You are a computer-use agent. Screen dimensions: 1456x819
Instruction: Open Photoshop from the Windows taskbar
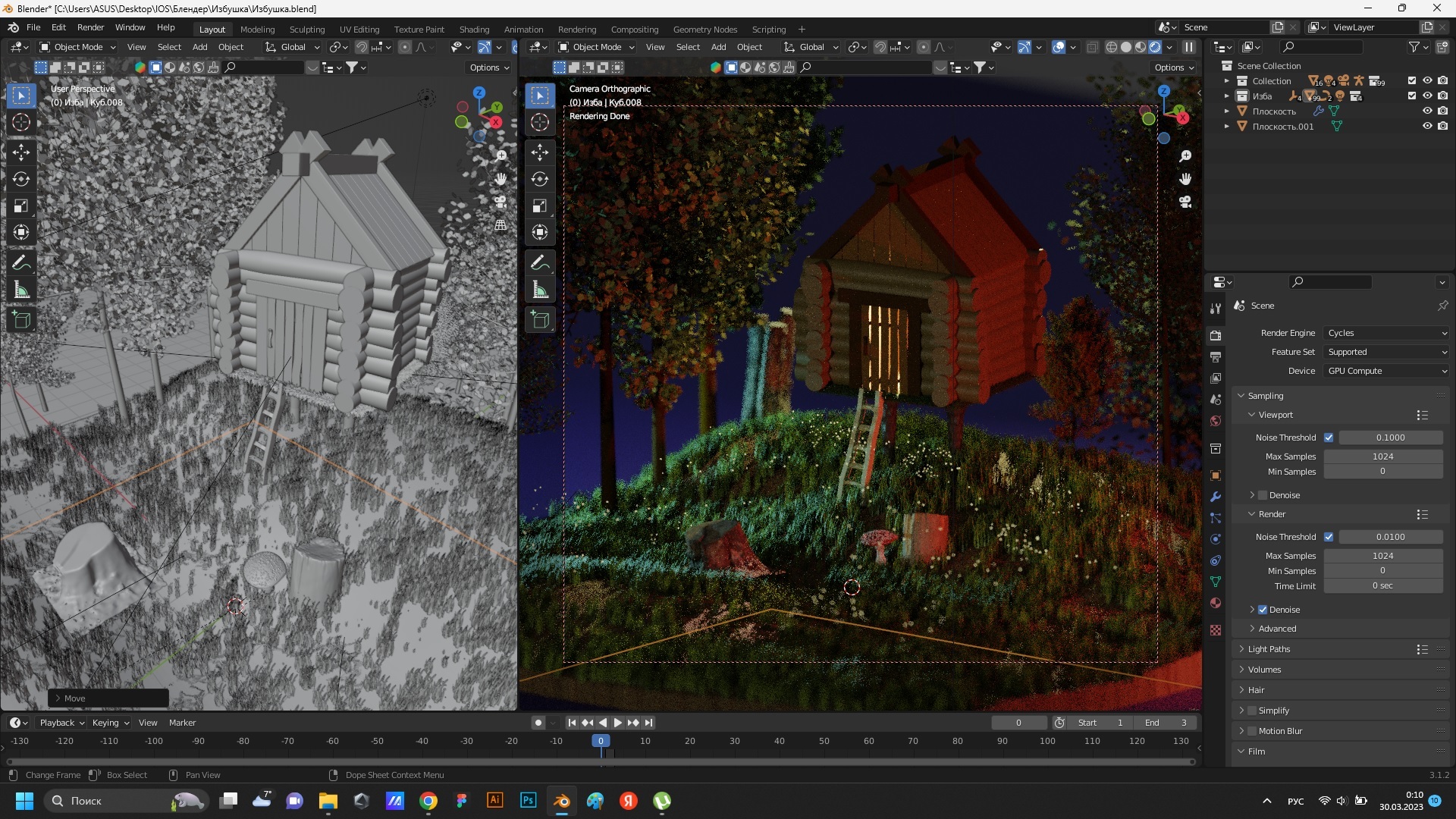point(529,801)
